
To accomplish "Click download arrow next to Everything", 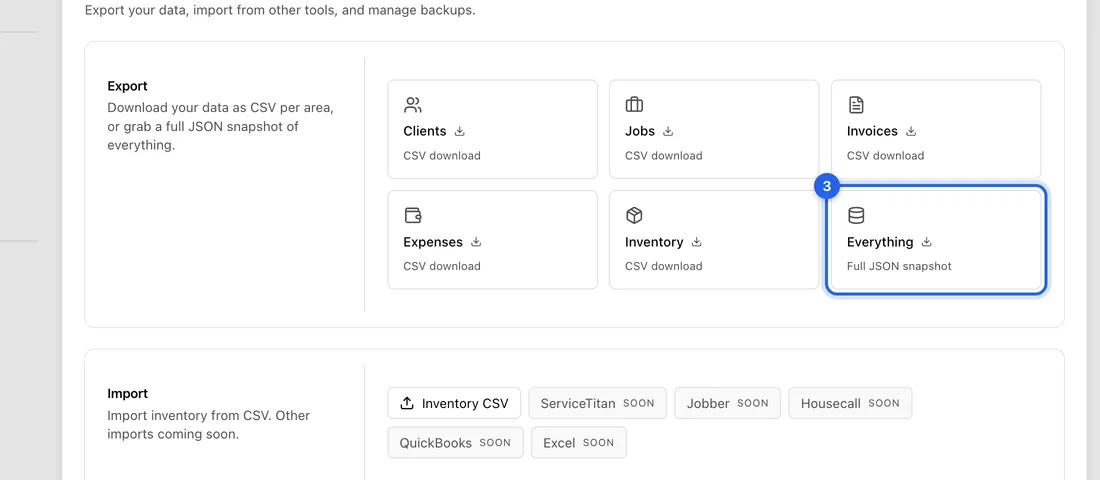I will coord(927,242).
